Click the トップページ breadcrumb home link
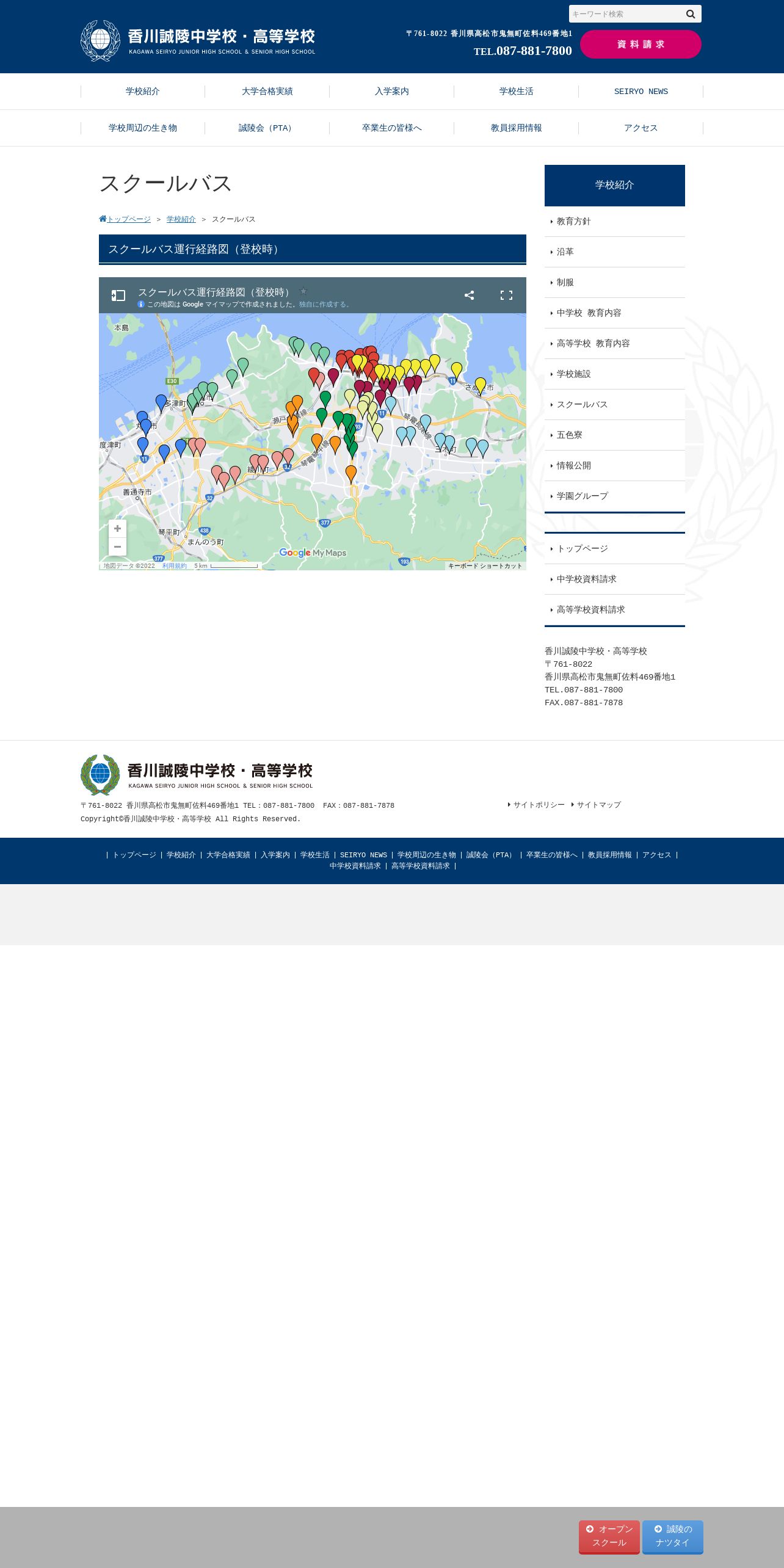 [125, 219]
